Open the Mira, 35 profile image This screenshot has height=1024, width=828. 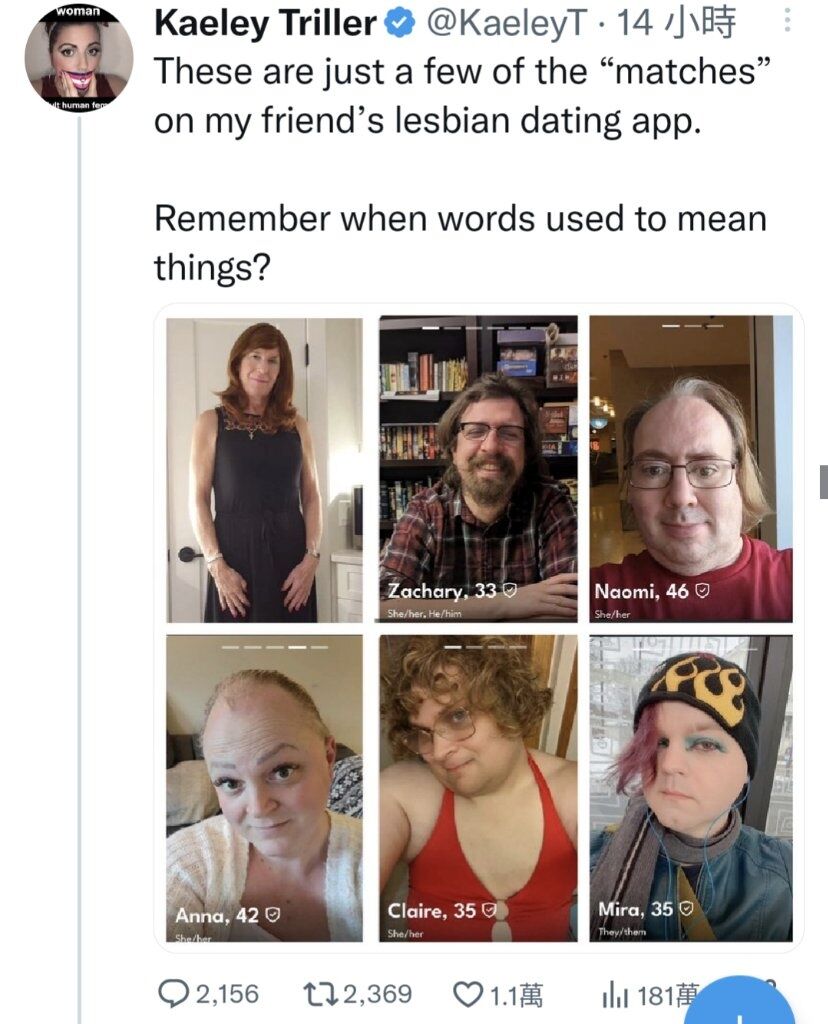coord(691,788)
